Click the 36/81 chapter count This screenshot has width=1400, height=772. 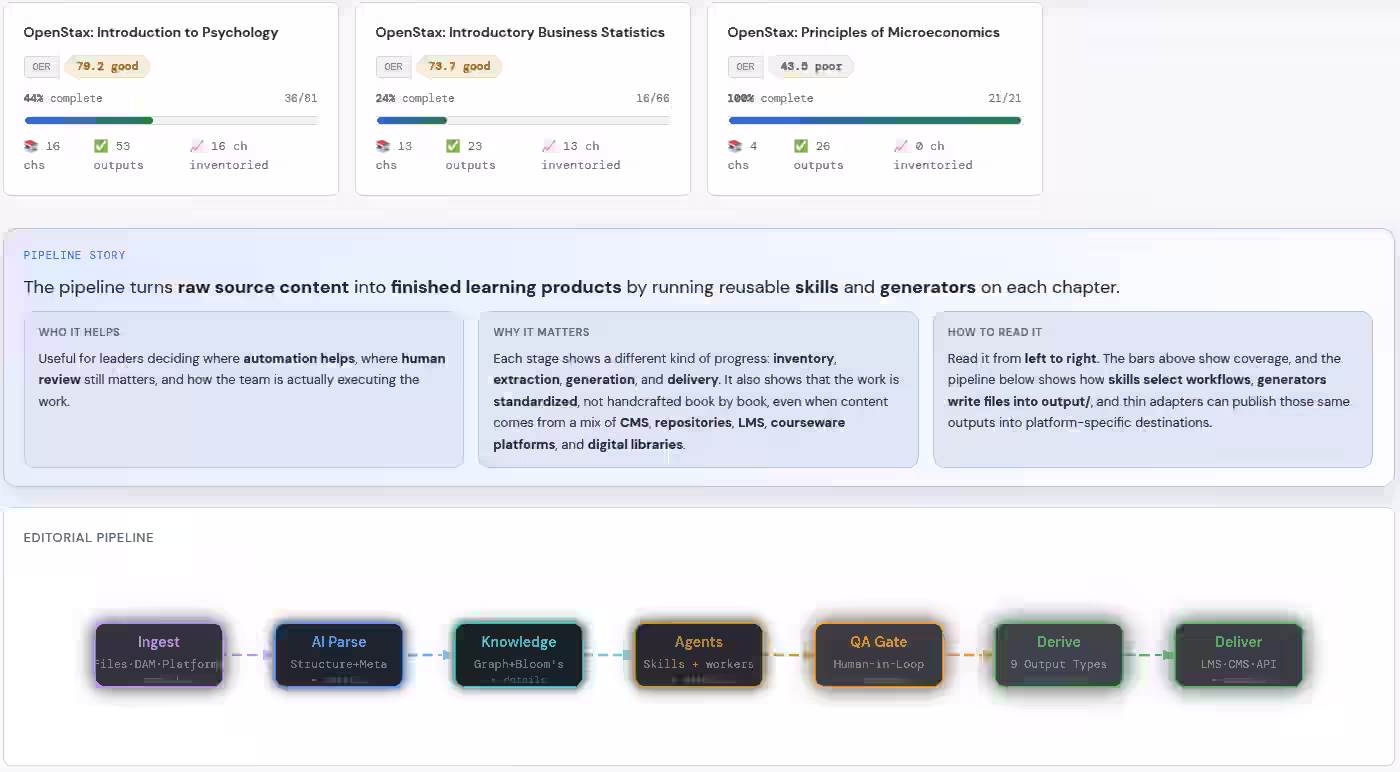tap(301, 98)
